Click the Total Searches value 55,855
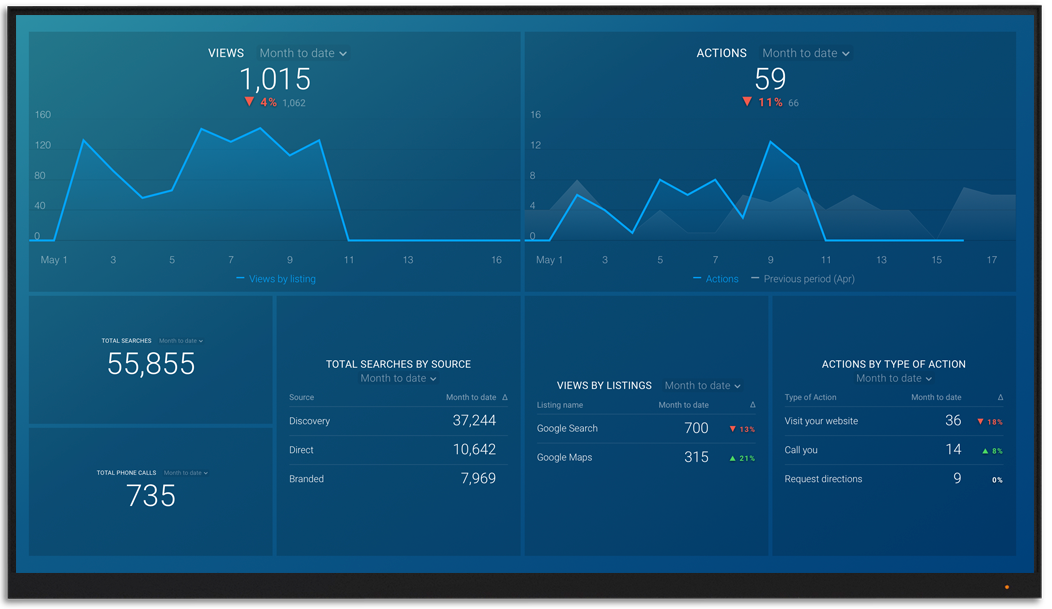The height and width of the screenshot is (609, 1052). (x=151, y=364)
